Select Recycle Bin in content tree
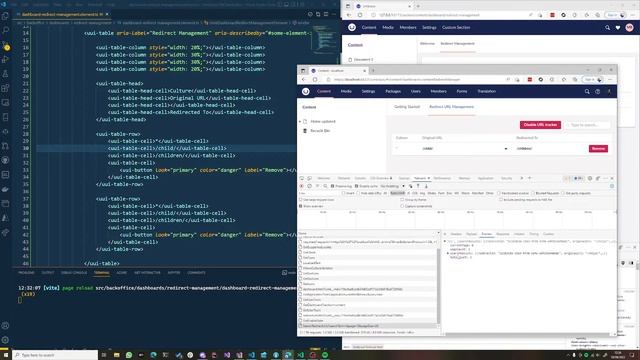The image size is (640, 360). tap(320, 131)
